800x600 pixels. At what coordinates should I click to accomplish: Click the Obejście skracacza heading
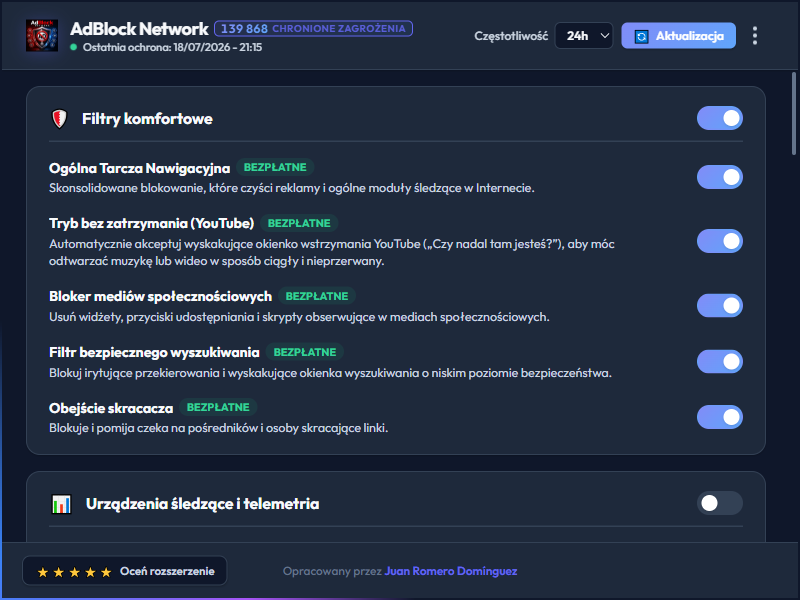pos(111,408)
